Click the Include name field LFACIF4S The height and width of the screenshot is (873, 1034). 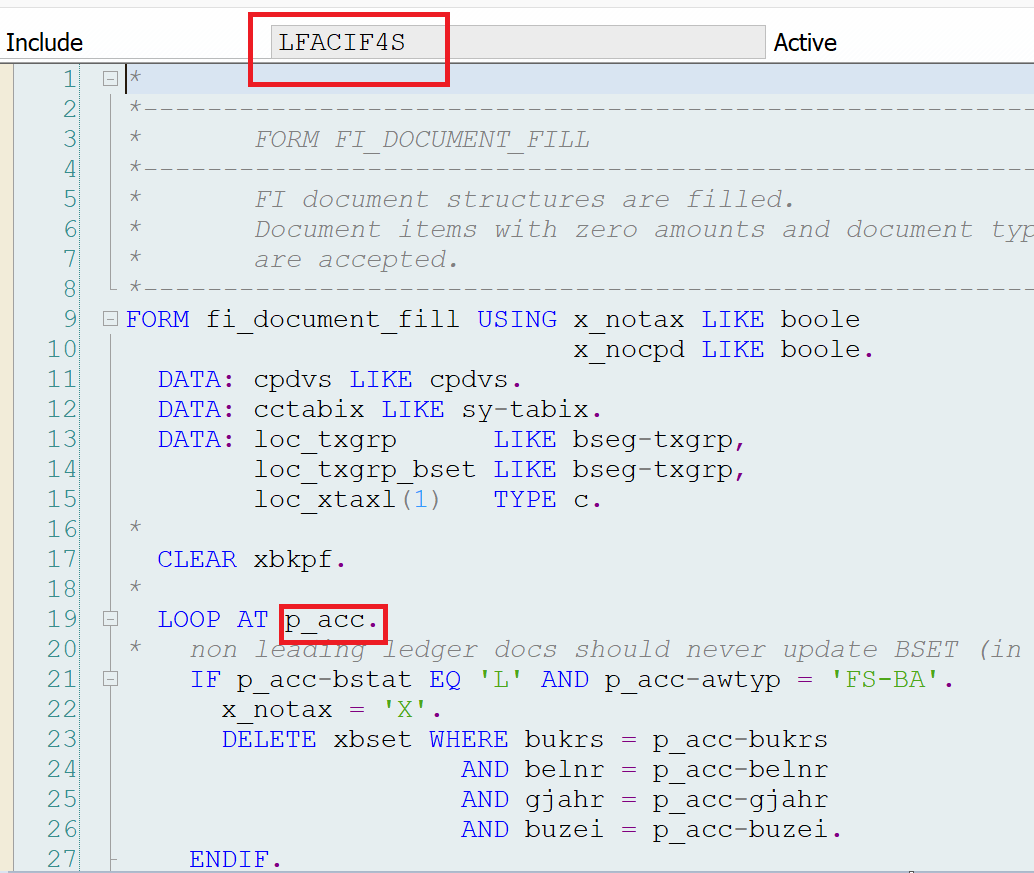pos(516,43)
